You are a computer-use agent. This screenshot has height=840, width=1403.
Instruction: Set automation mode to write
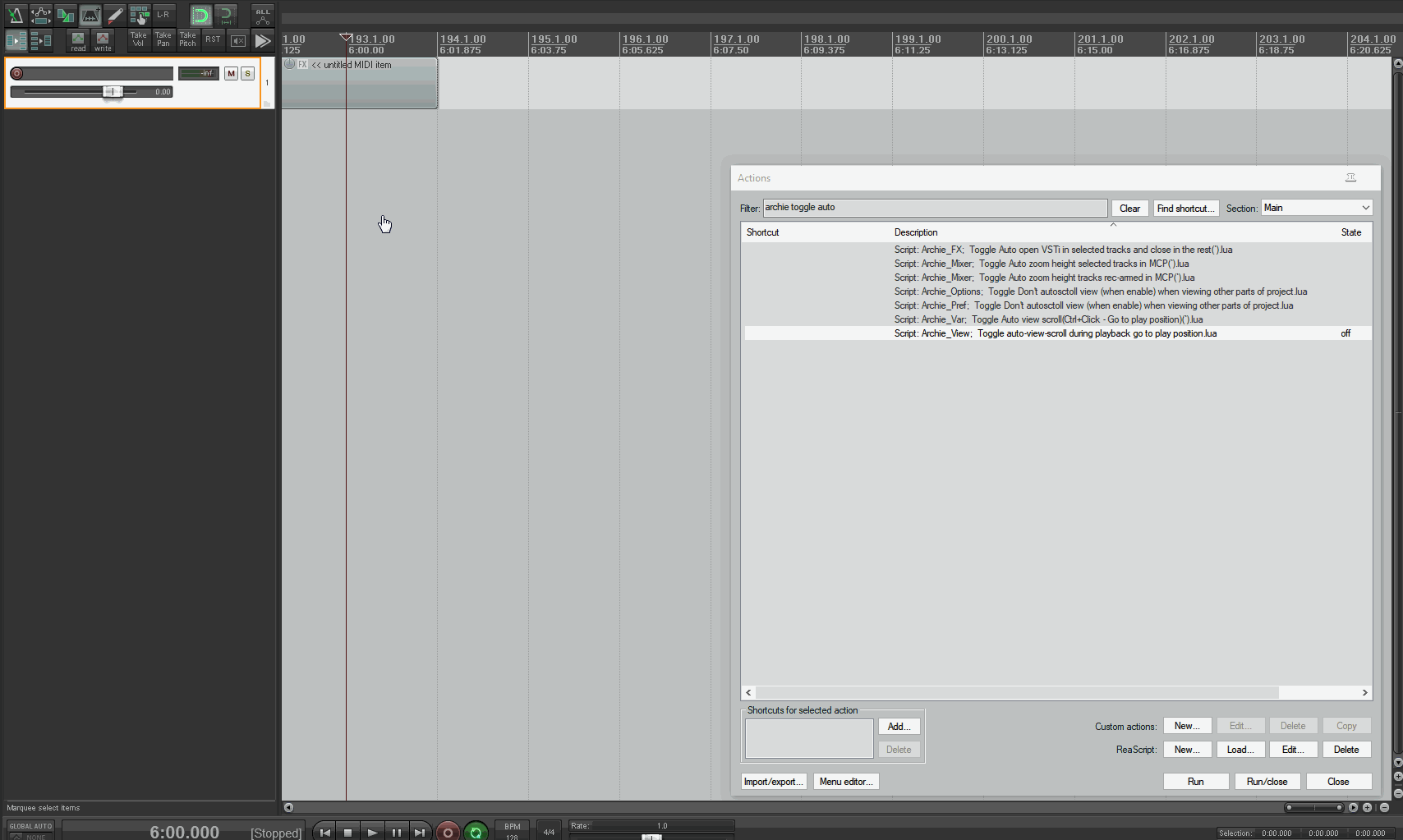click(x=103, y=40)
